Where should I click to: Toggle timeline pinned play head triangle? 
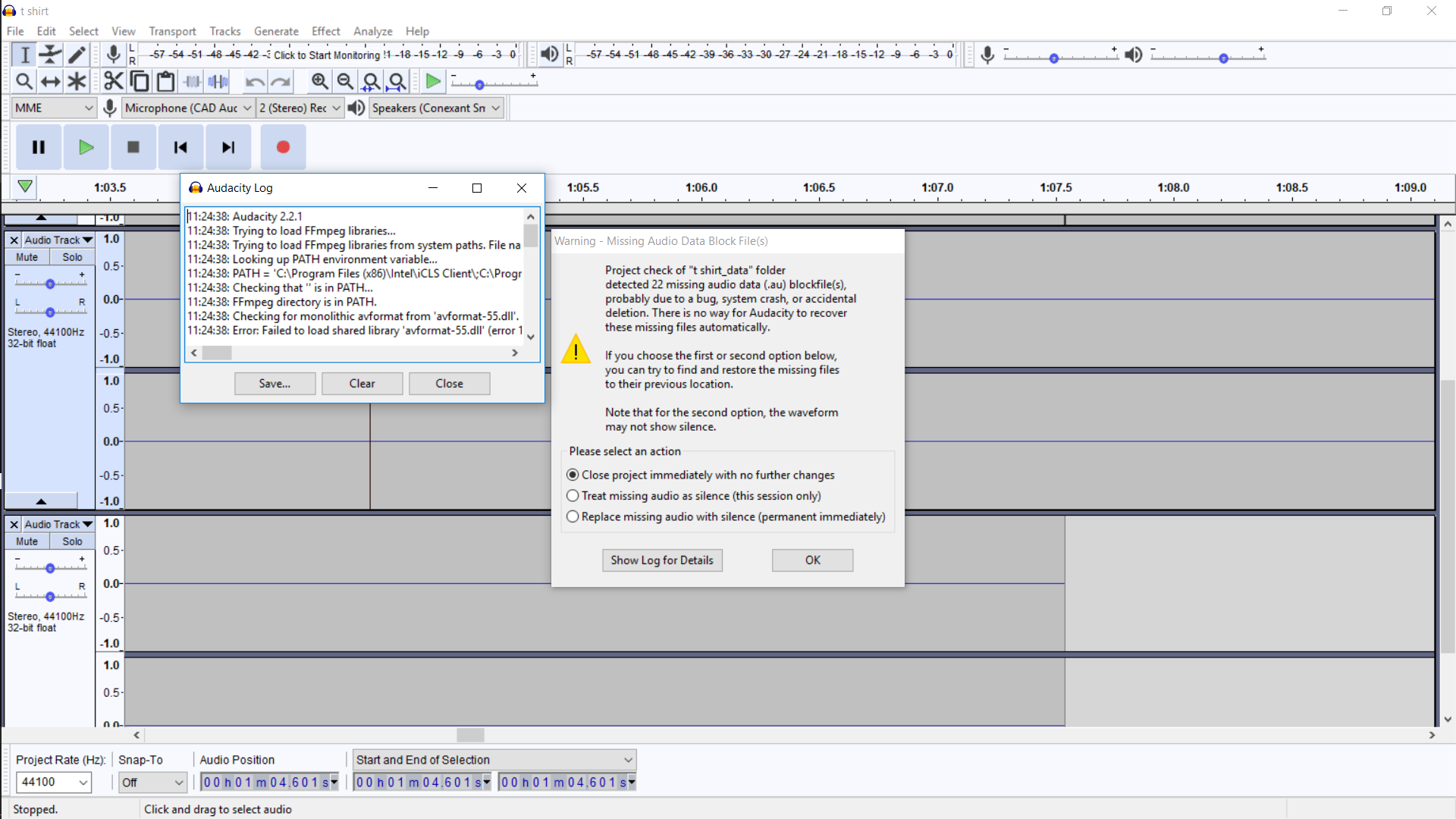click(25, 187)
